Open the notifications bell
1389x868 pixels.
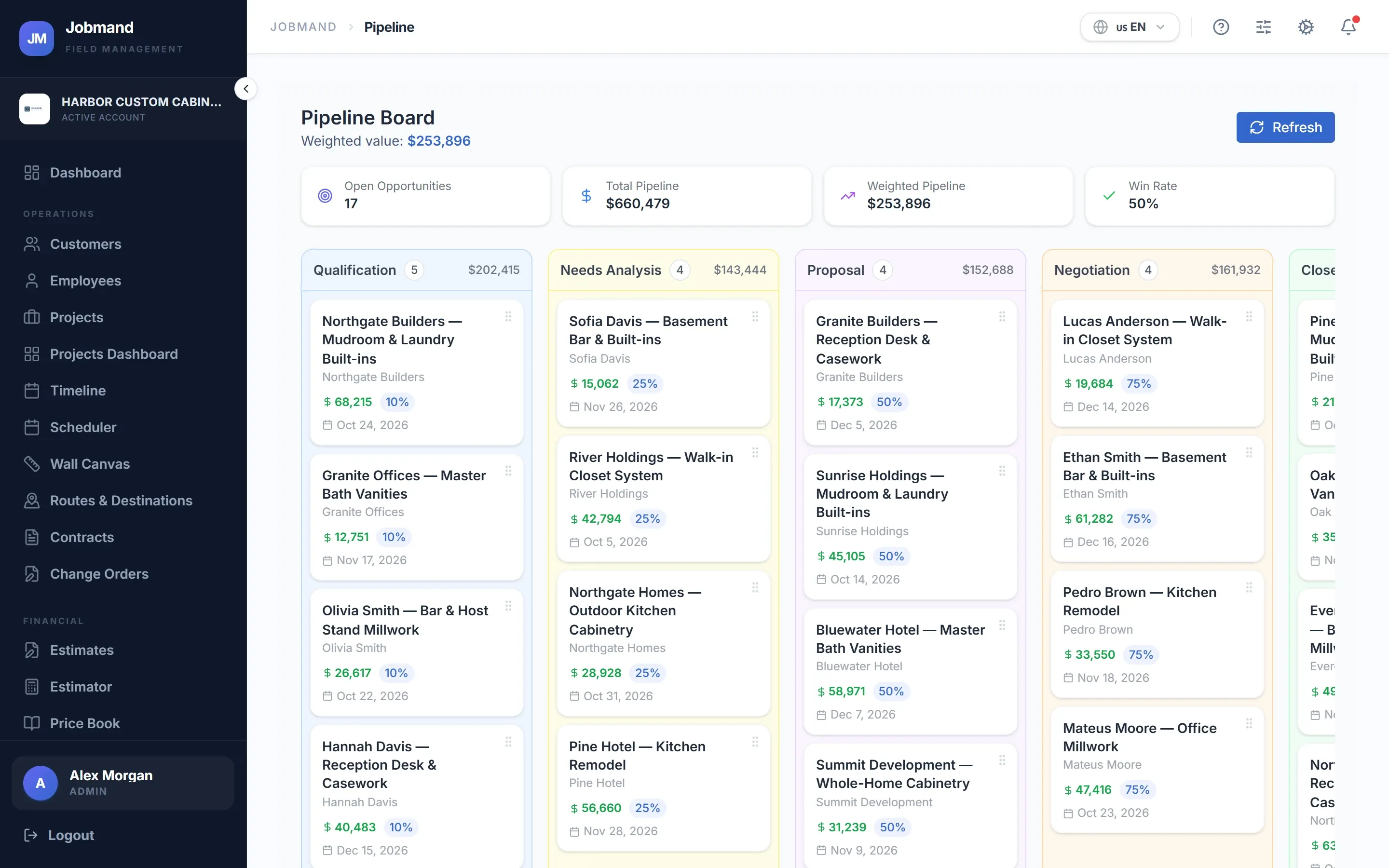tap(1348, 27)
